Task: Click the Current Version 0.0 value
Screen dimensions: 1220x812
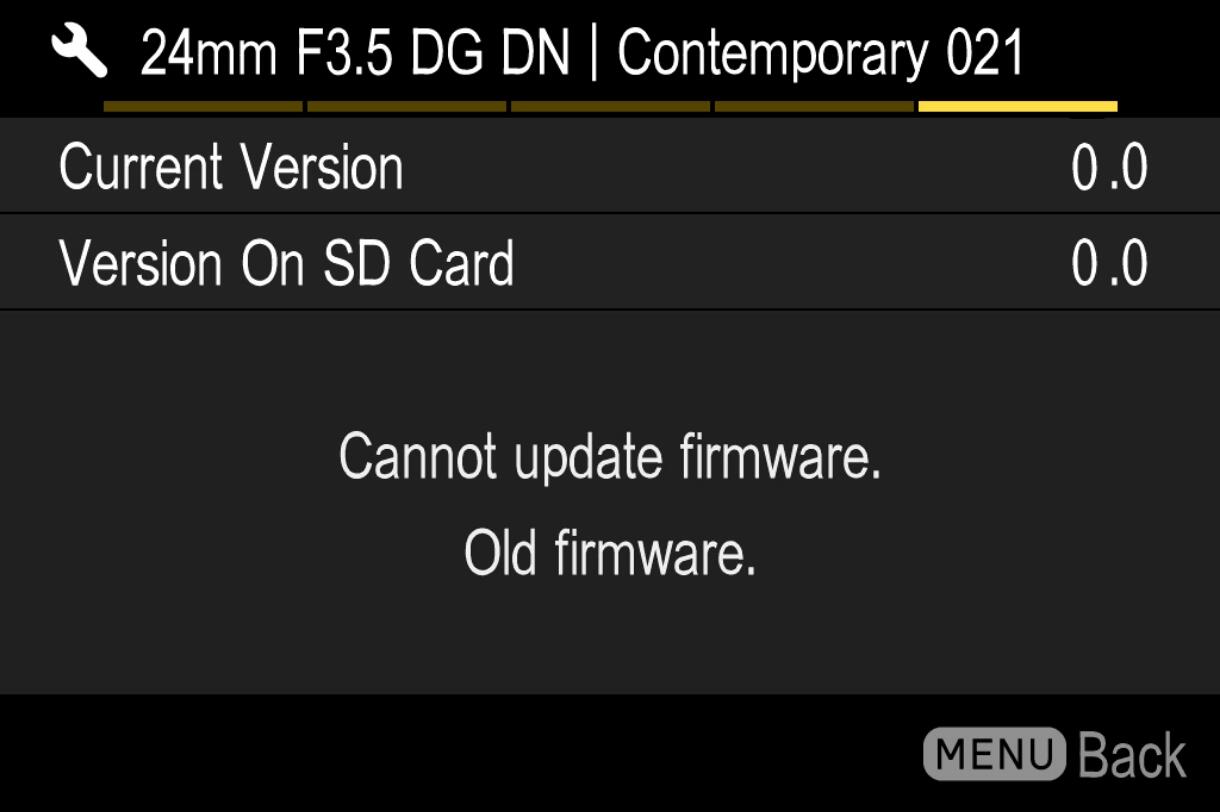Action: point(1109,168)
